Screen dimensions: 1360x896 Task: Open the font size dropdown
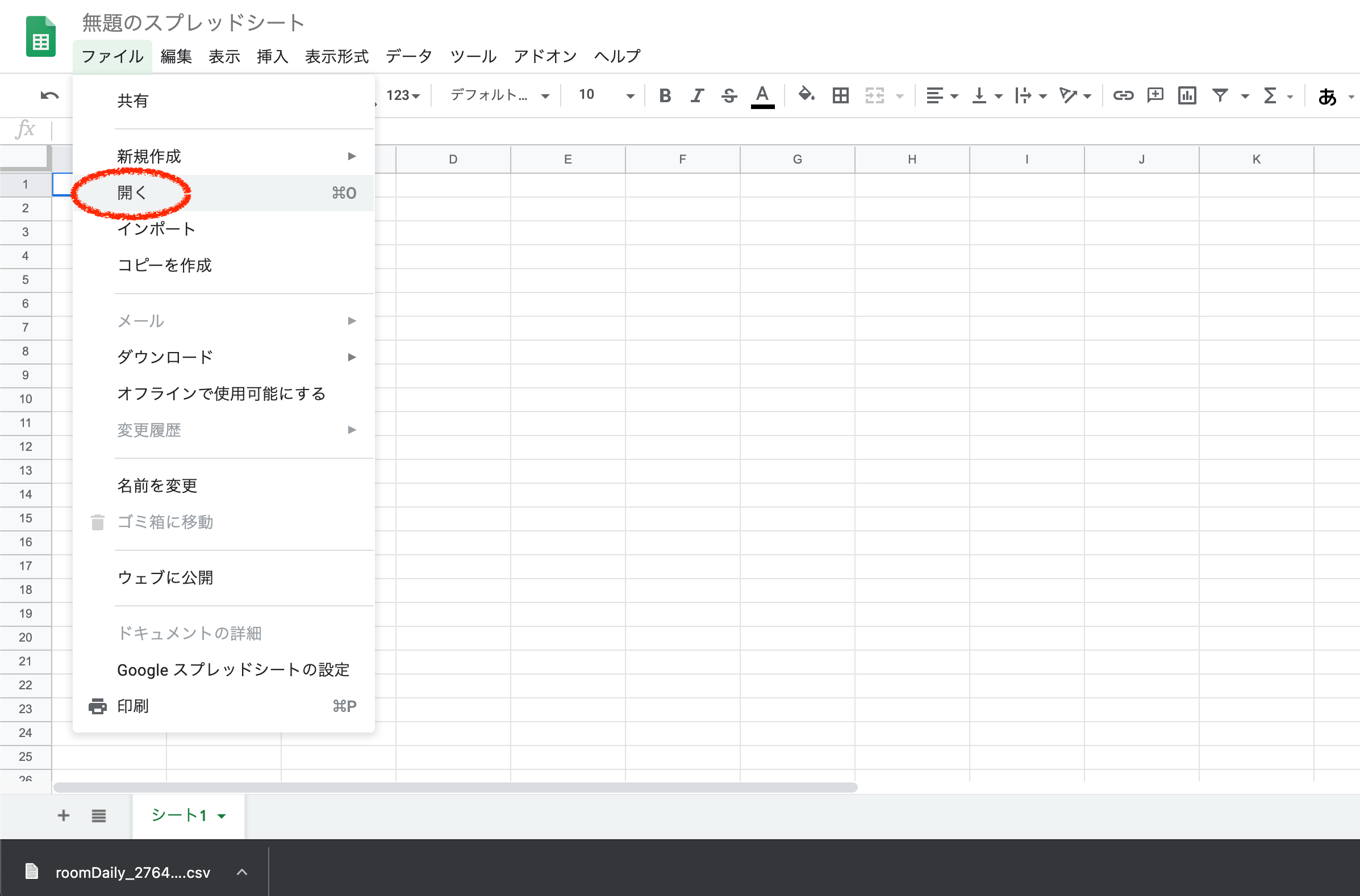coord(606,95)
